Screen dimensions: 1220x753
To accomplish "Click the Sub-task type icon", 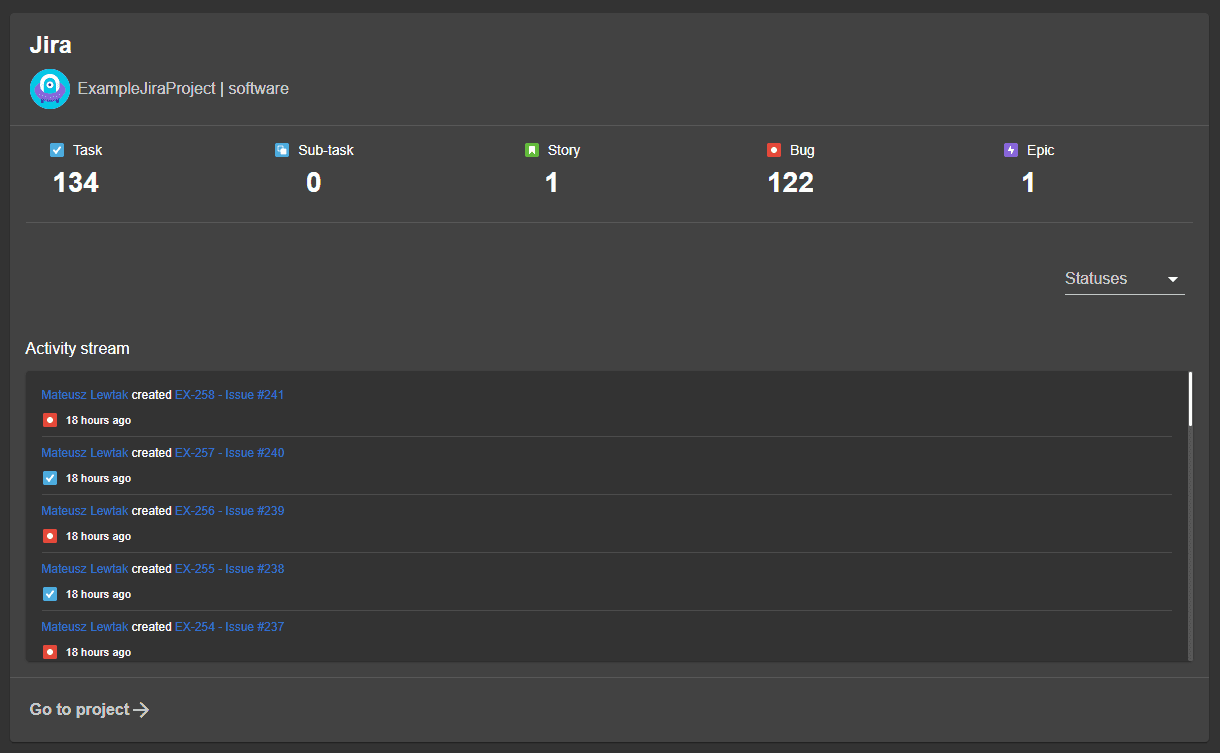I will tap(282, 150).
